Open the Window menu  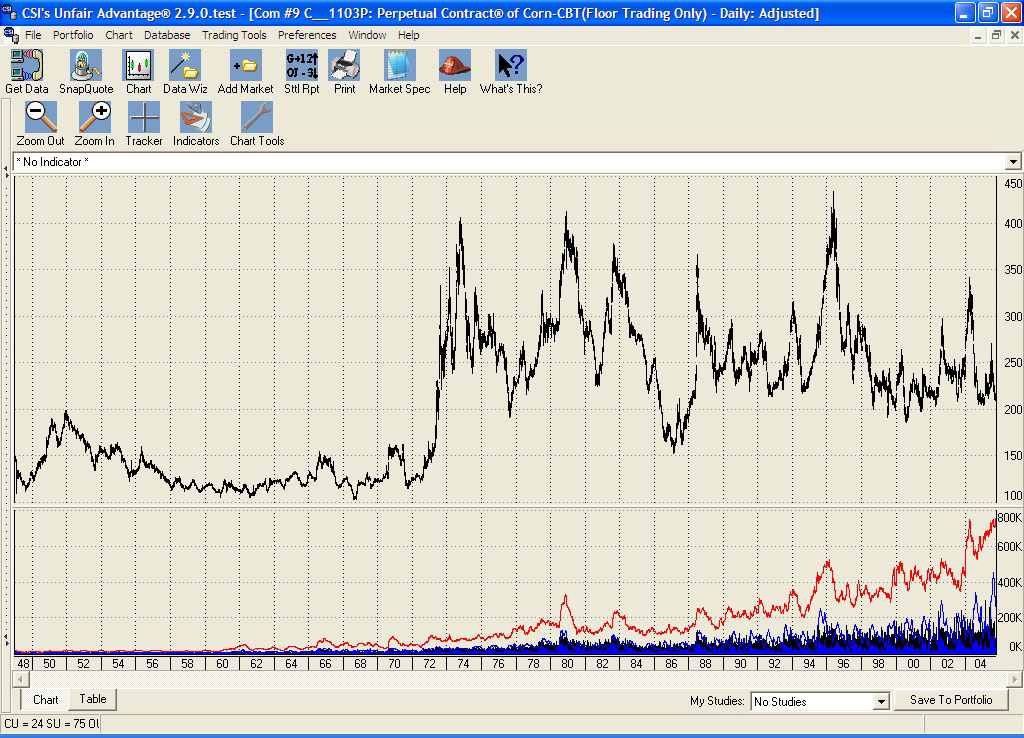367,35
